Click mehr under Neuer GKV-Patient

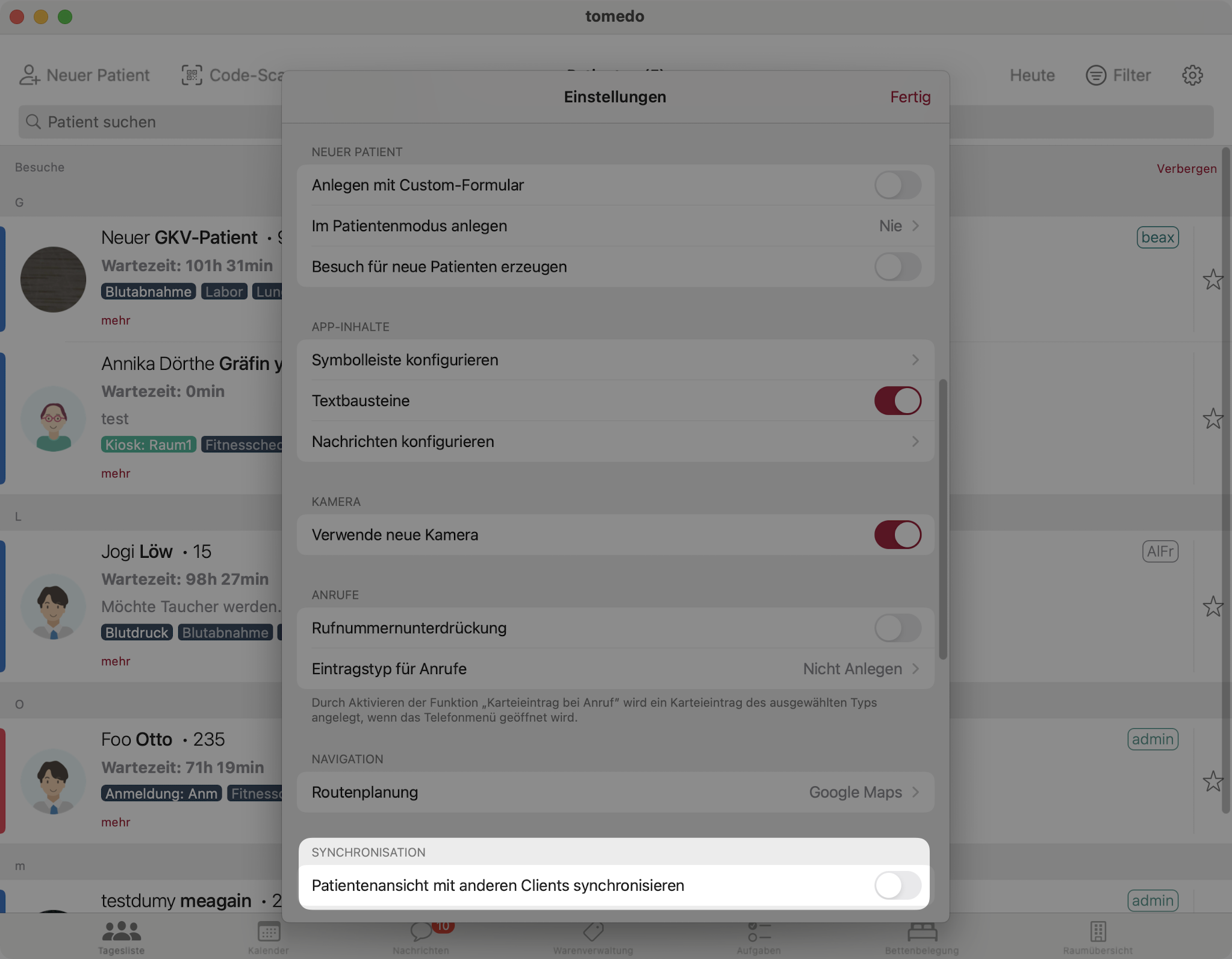point(116,320)
